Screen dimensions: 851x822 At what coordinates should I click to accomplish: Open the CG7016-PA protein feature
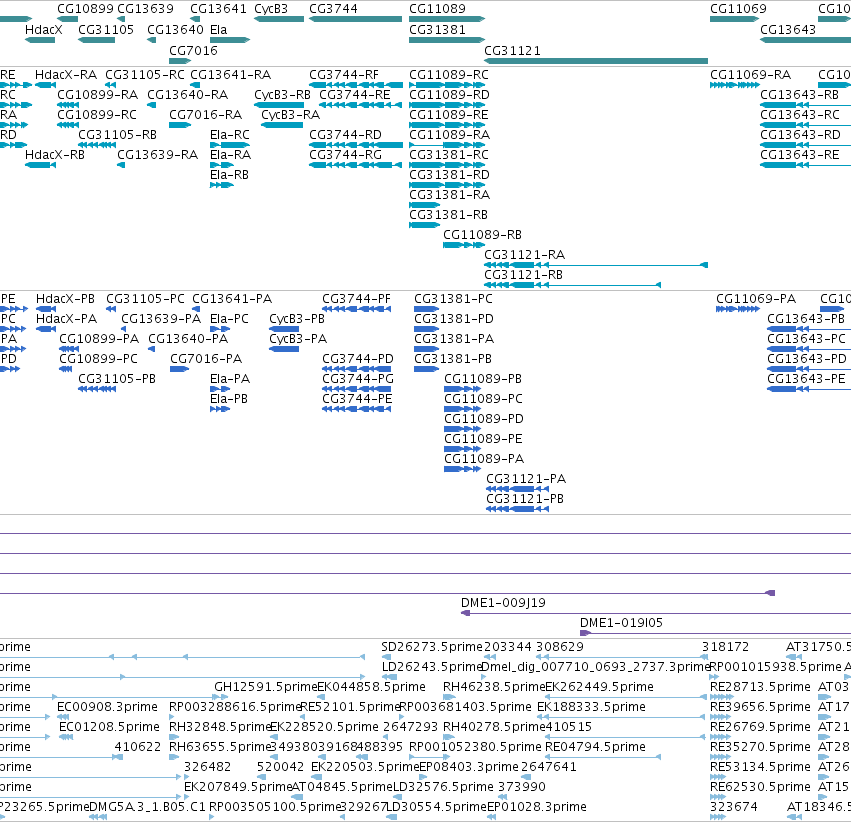(x=180, y=369)
